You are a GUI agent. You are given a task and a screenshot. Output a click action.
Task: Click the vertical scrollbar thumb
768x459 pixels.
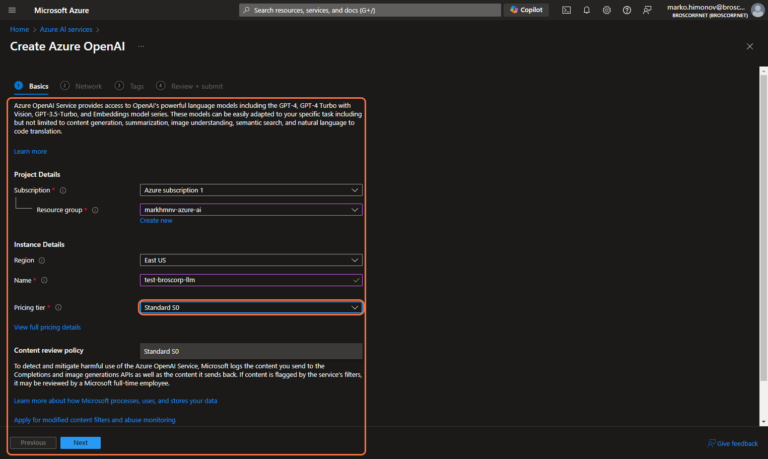(x=763, y=228)
